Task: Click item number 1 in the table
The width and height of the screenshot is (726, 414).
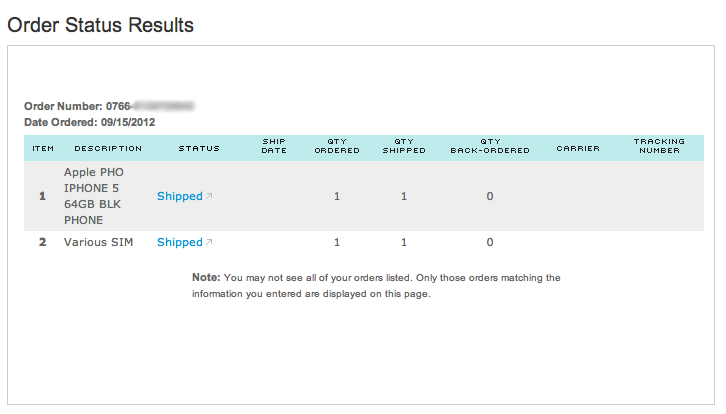Action: point(43,196)
